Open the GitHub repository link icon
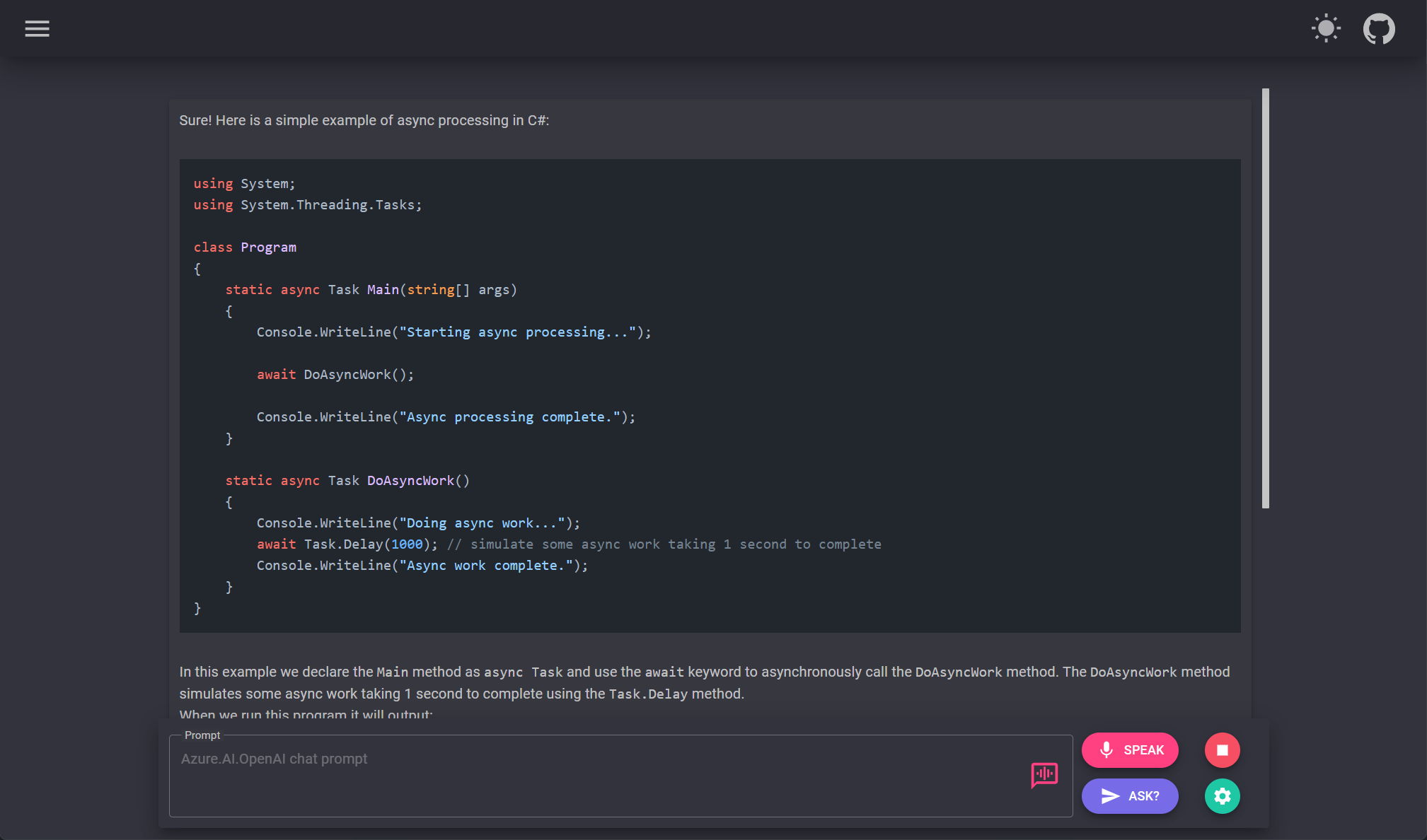Viewport: 1427px width, 840px height. pos(1379,29)
